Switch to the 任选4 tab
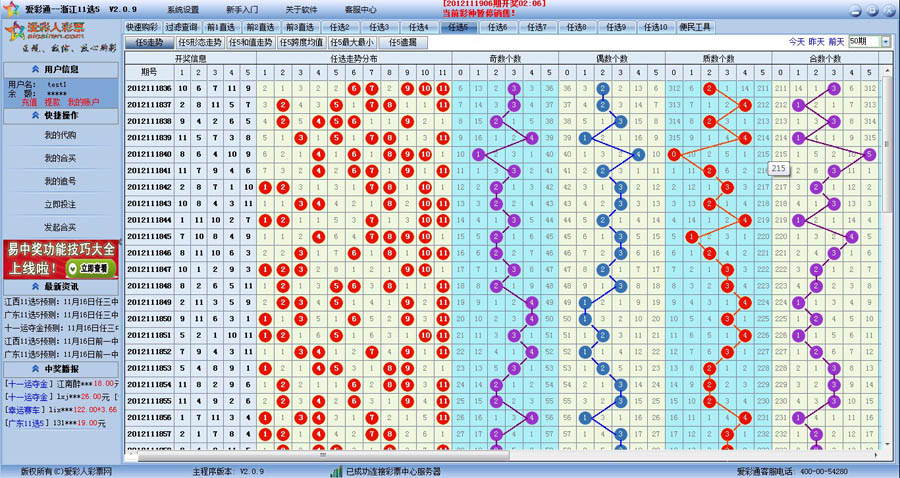Screen dimensions: 900x478 pyautogui.click(x=419, y=27)
